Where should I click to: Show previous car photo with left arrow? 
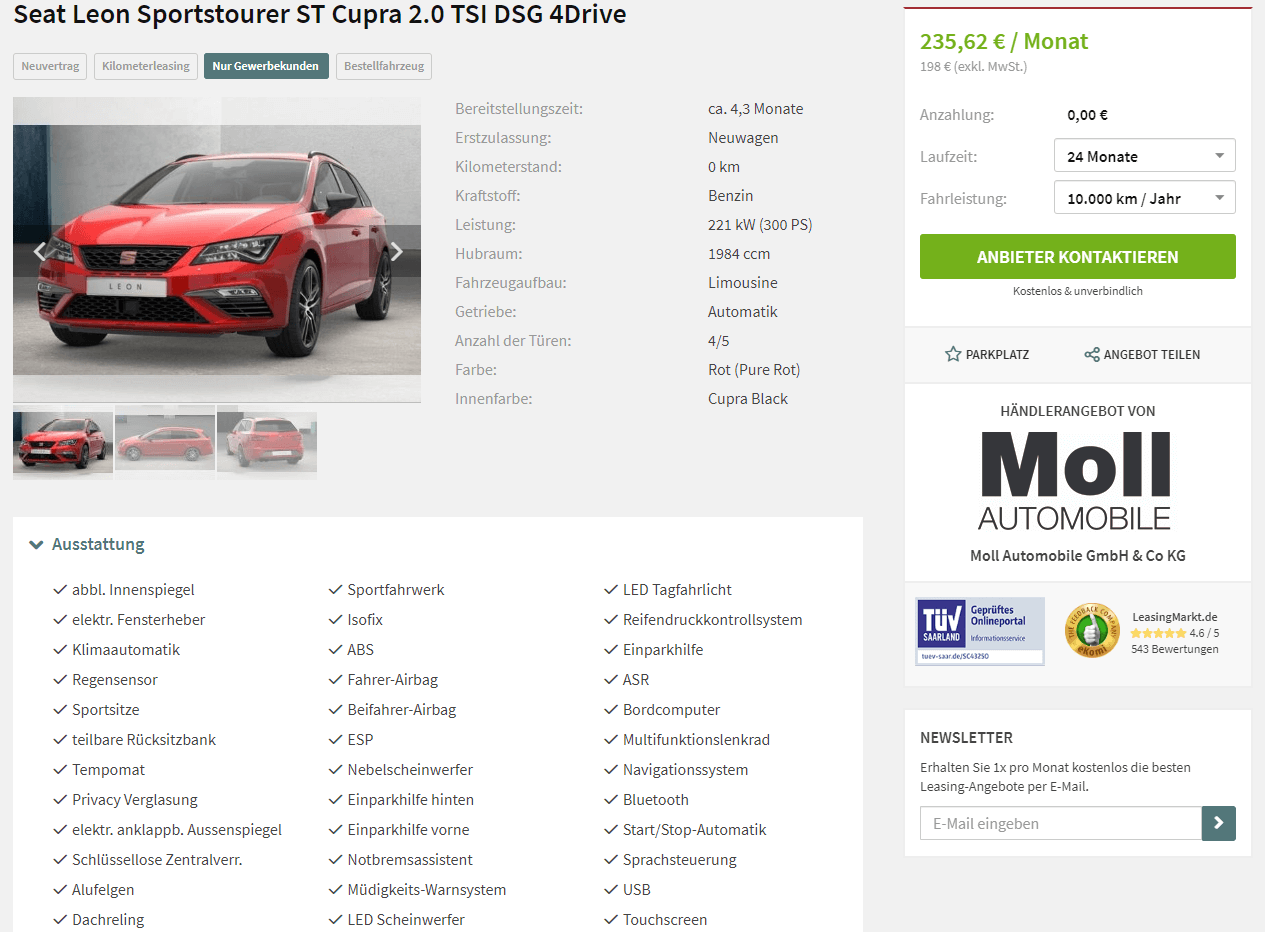40,251
